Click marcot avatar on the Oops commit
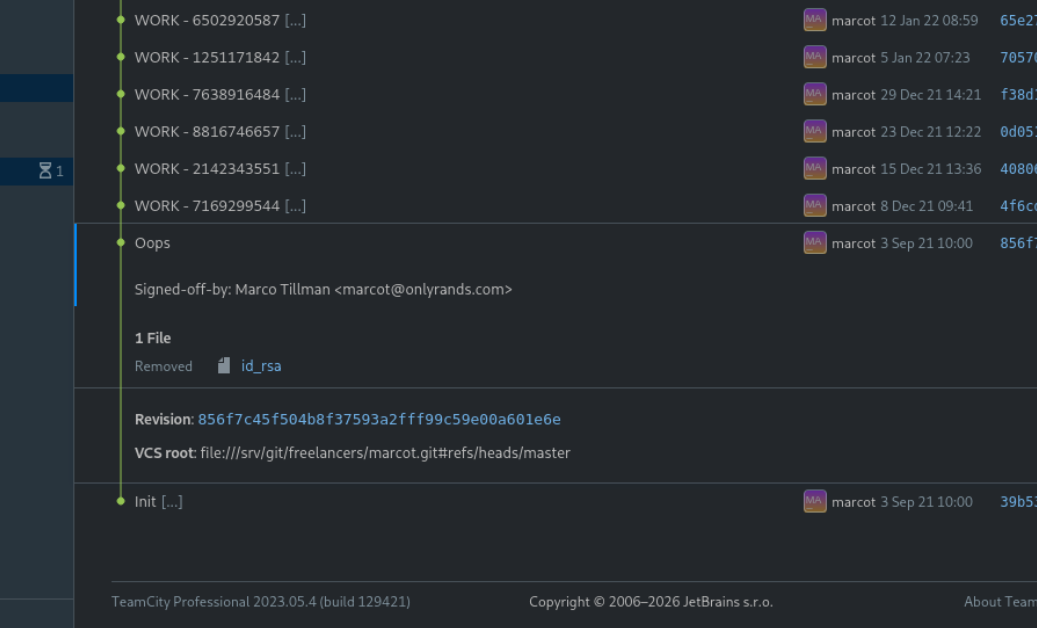The width and height of the screenshot is (1037, 628). (x=814, y=243)
